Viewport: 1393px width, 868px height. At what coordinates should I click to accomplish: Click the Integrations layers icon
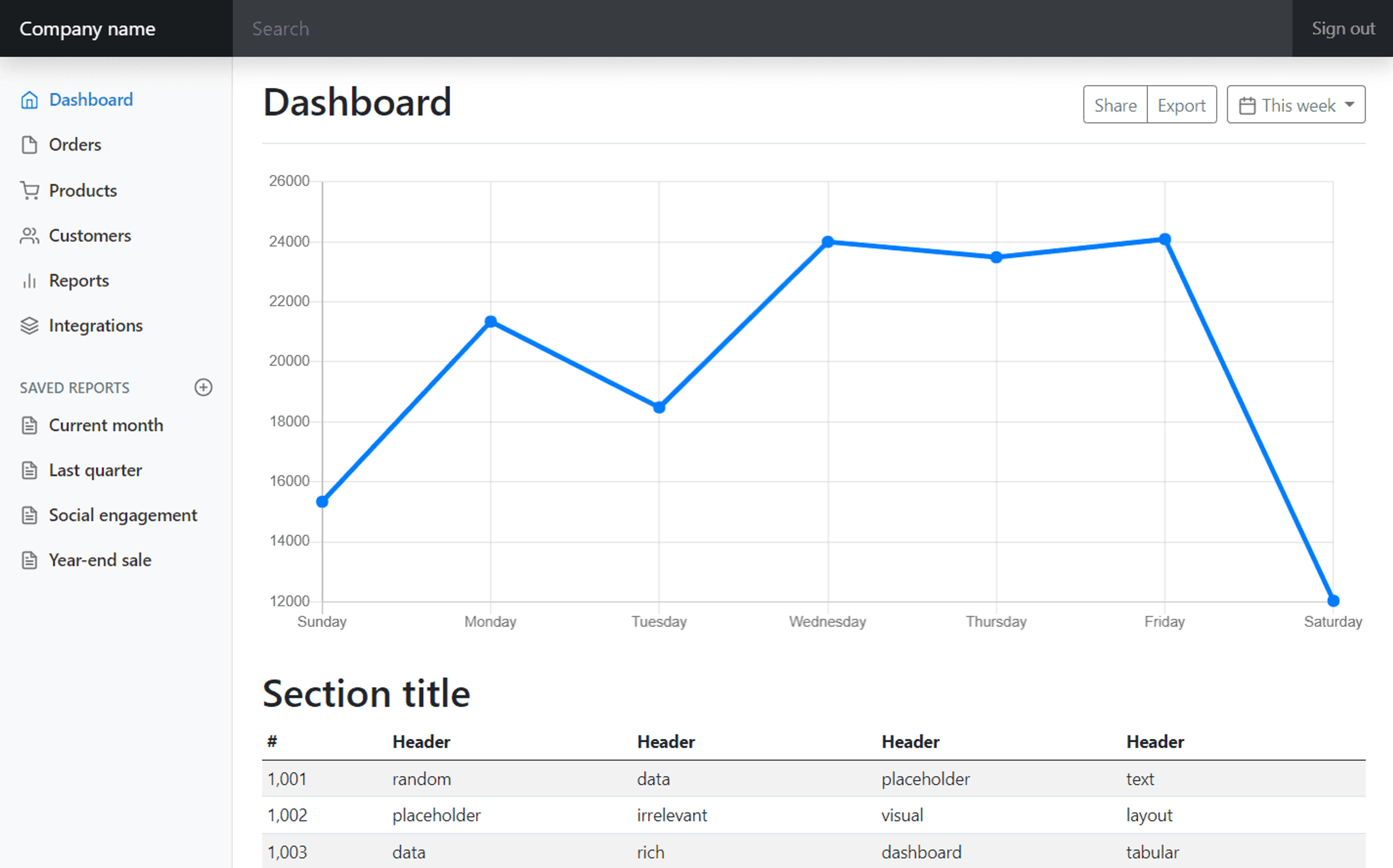(x=29, y=325)
